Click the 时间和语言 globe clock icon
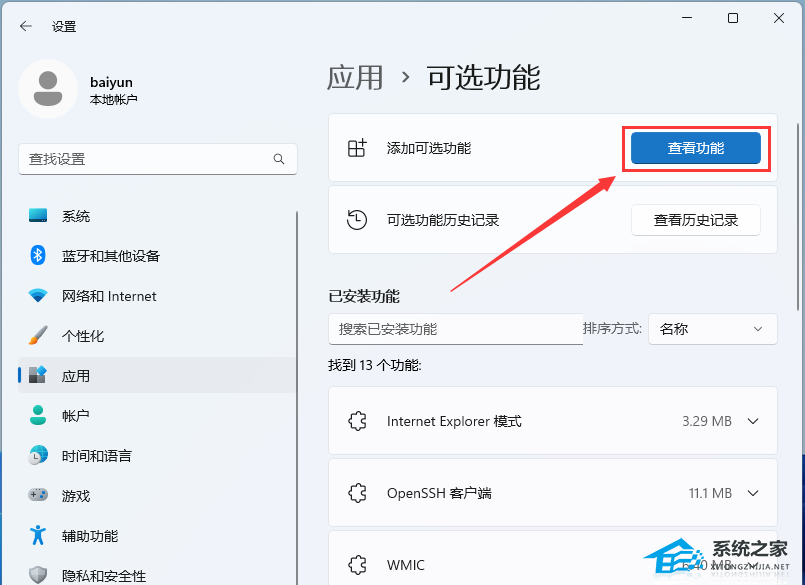 click(38, 456)
